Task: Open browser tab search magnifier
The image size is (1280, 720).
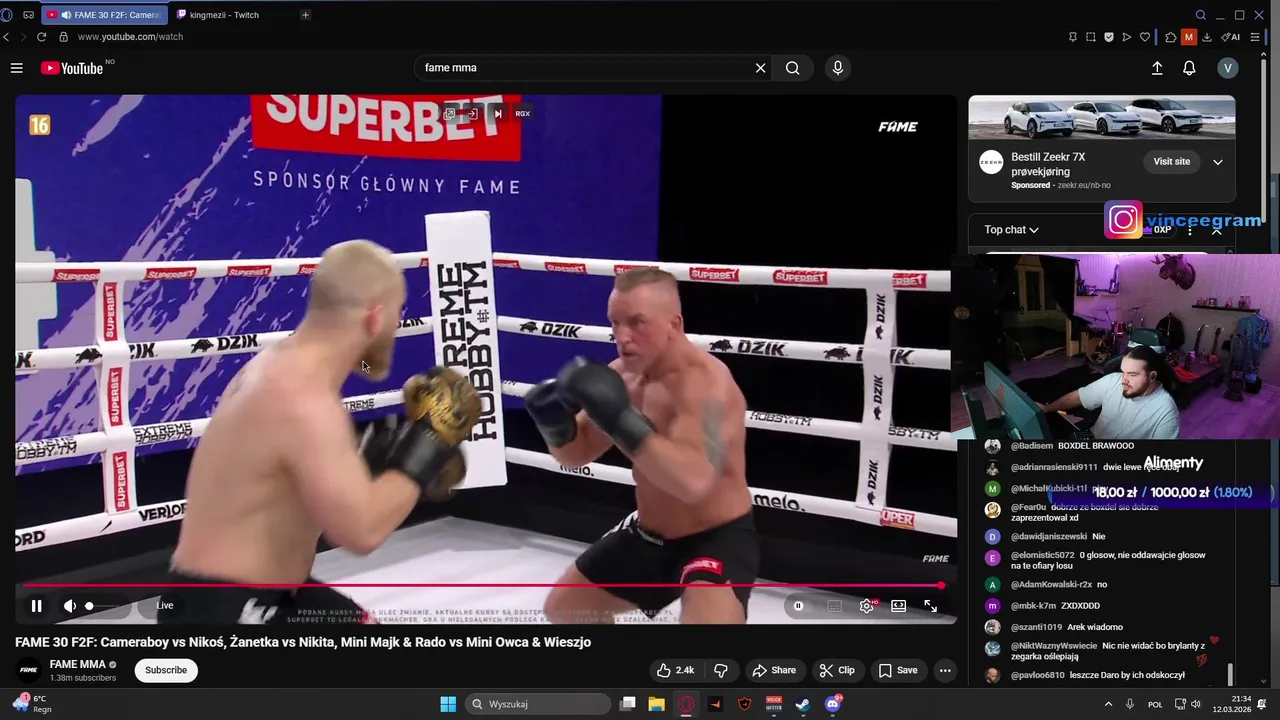Action: (x=1201, y=15)
